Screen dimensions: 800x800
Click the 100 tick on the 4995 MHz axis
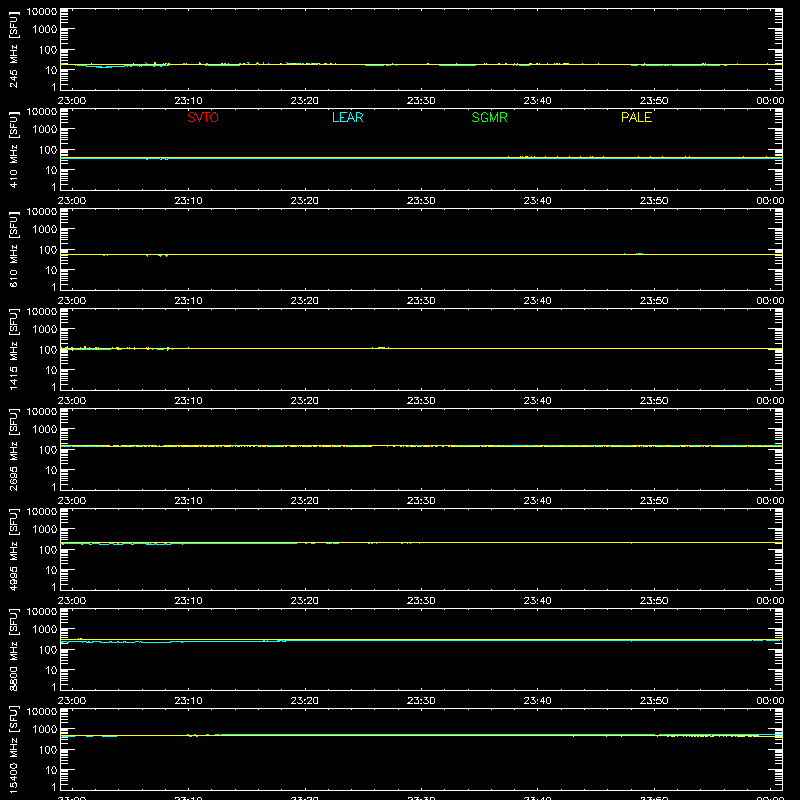click(48, 550)
